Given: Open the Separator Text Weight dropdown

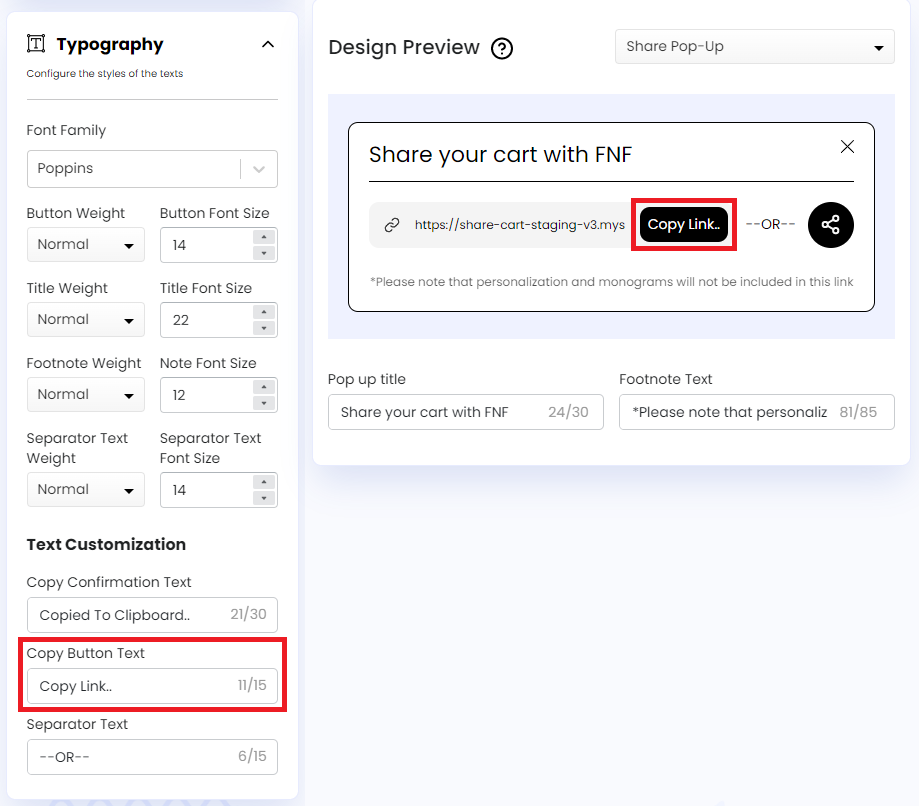Looking at the screenshot, I should pyautogui.click(x=85, y=489).
